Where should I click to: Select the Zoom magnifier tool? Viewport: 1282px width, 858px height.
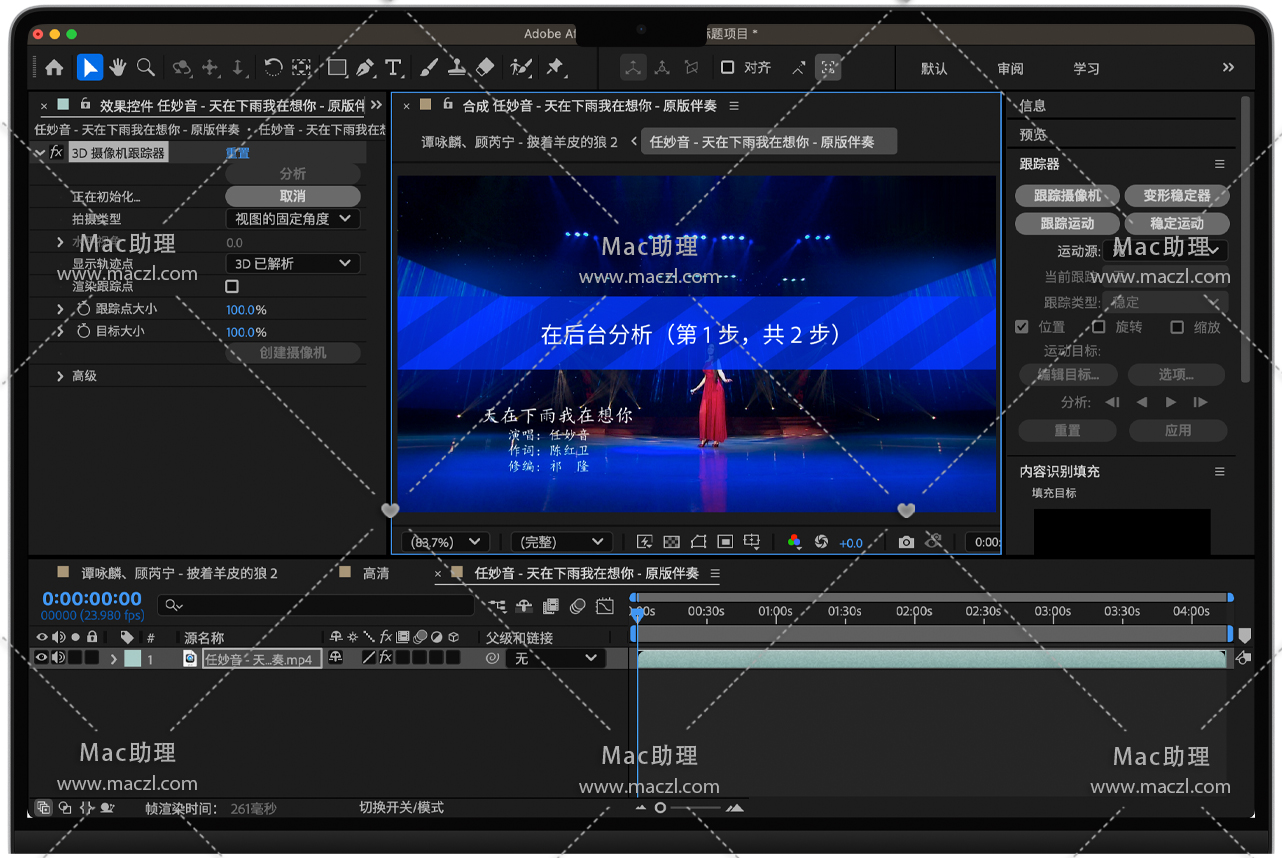(146, 67)
